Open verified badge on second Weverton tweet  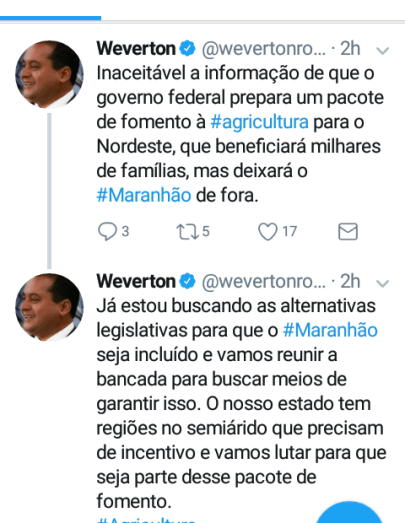pos(187,281)
